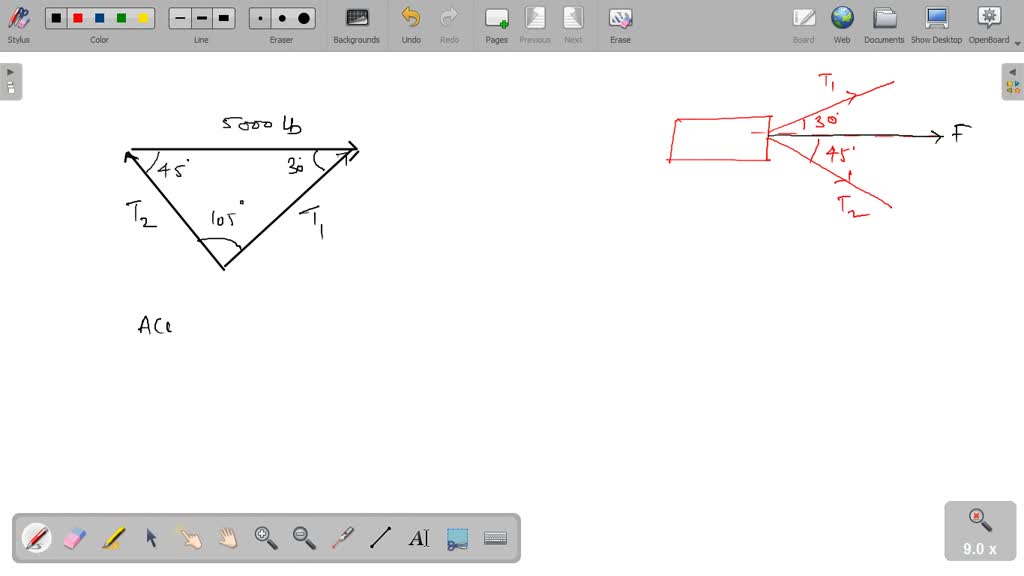The image size is (1024, 576).
Task: Select the thick line width option
Action: (x=224, y=18)
